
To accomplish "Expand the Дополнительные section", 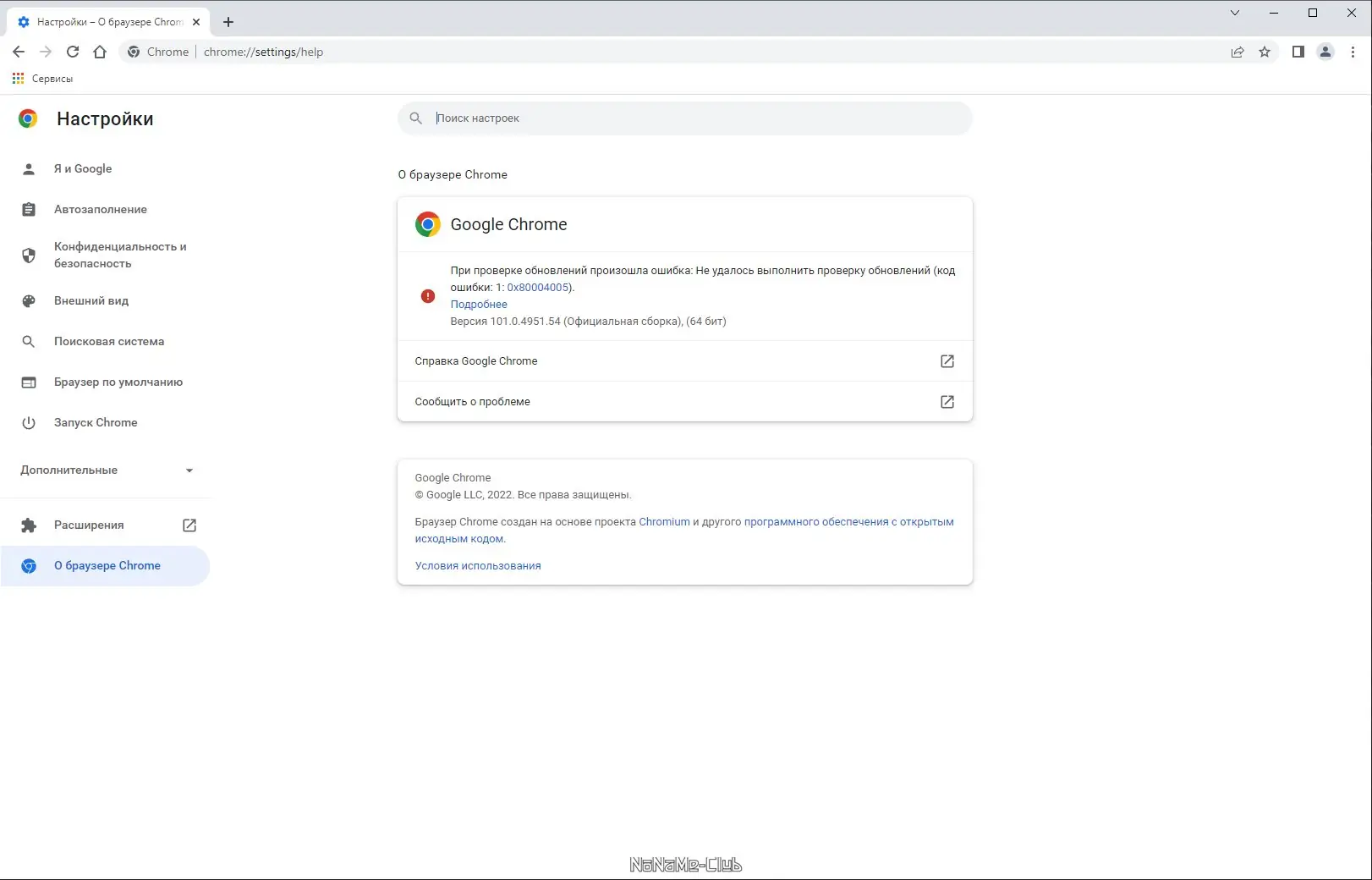I will (x=107, y=470).
